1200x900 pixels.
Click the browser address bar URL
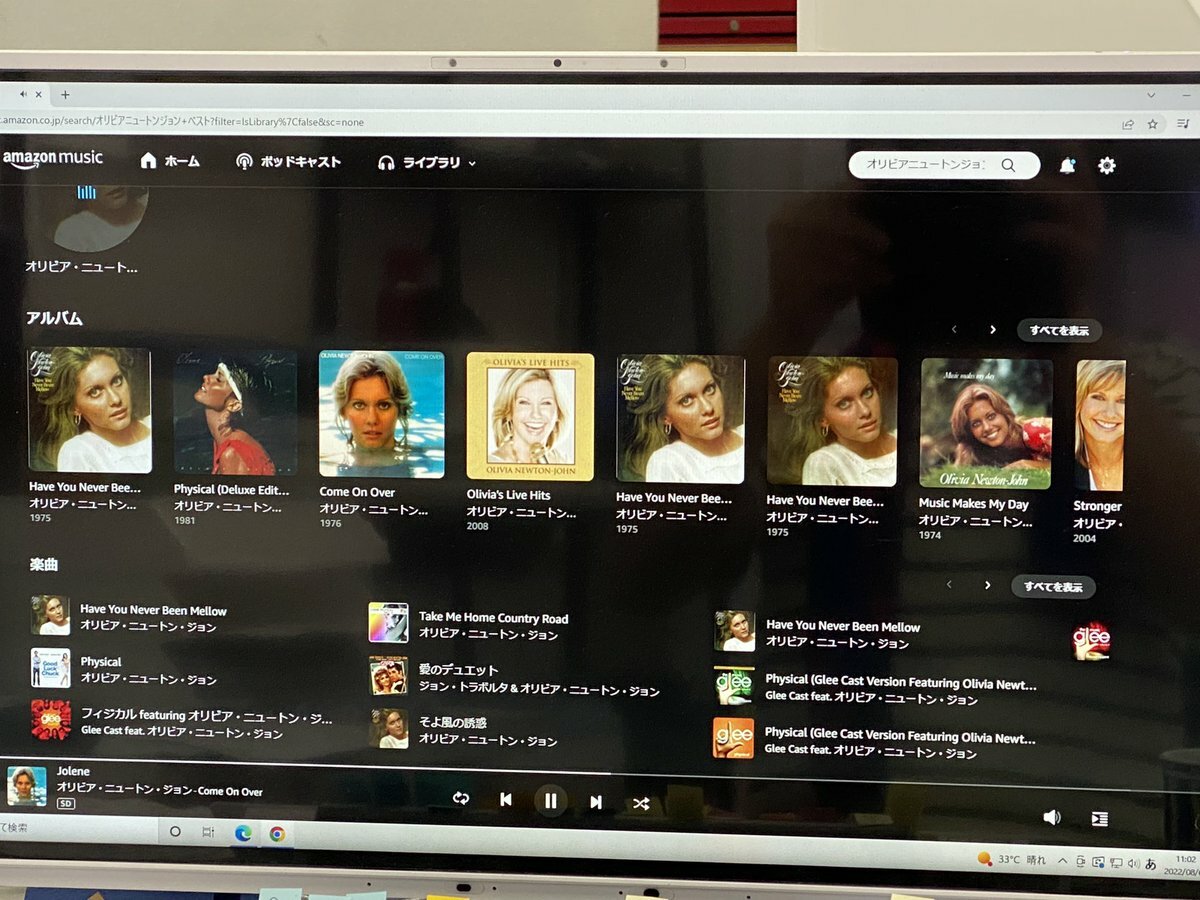[x=182, y=122]
